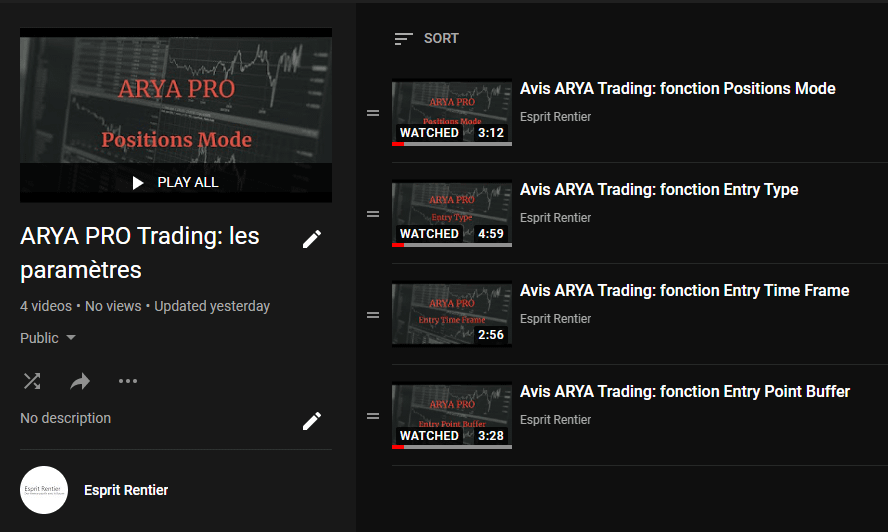Grab the drag handle for Entry Time Frame video
The image size is (888, 532).
coord(373,315)
